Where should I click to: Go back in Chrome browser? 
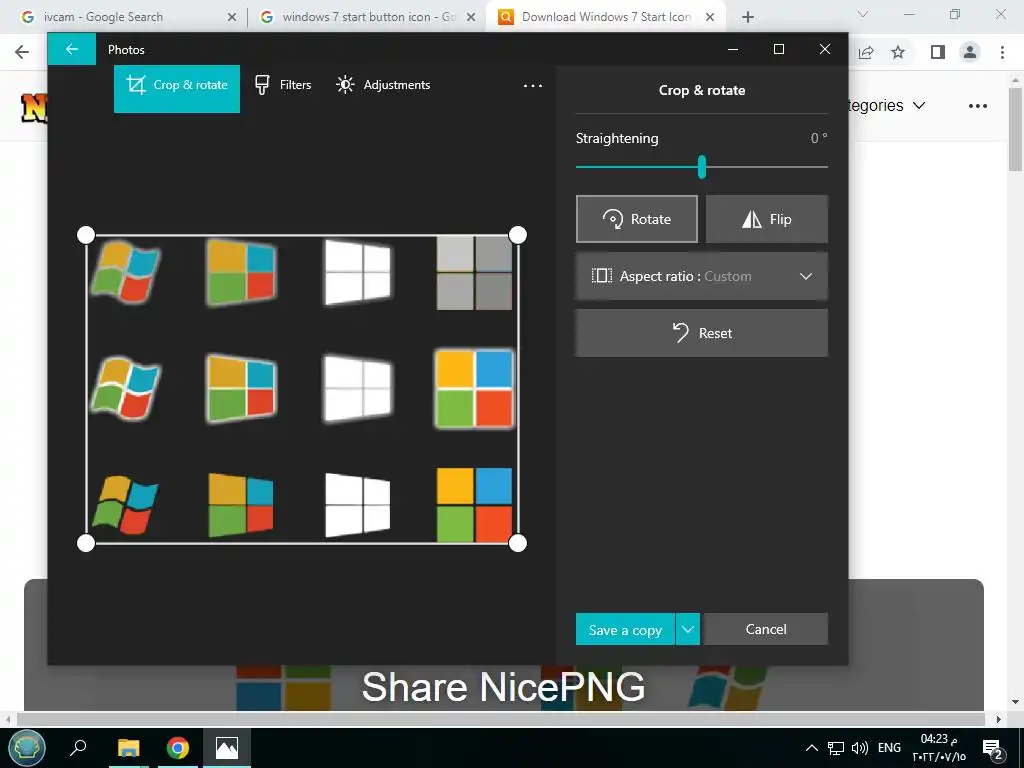pyautogui.click(x=22, y=52)
